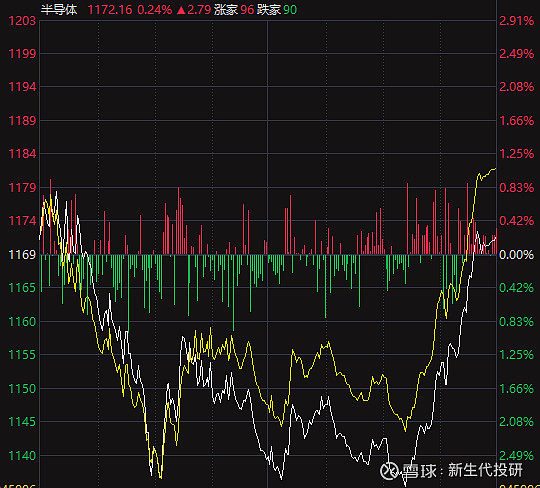The image size is (540, 488).
Task: Click the 1169 baseline price label
Action: 22,255
